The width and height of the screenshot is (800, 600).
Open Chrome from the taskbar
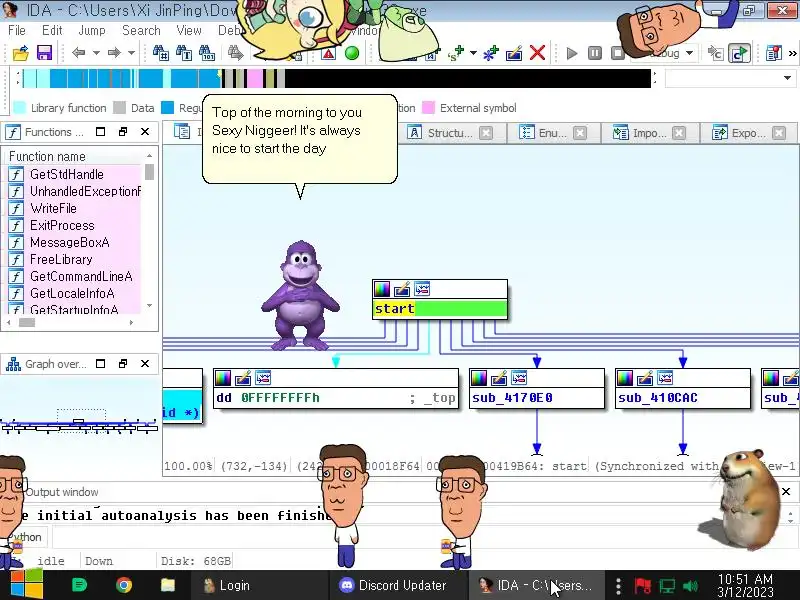pos(123,585)
